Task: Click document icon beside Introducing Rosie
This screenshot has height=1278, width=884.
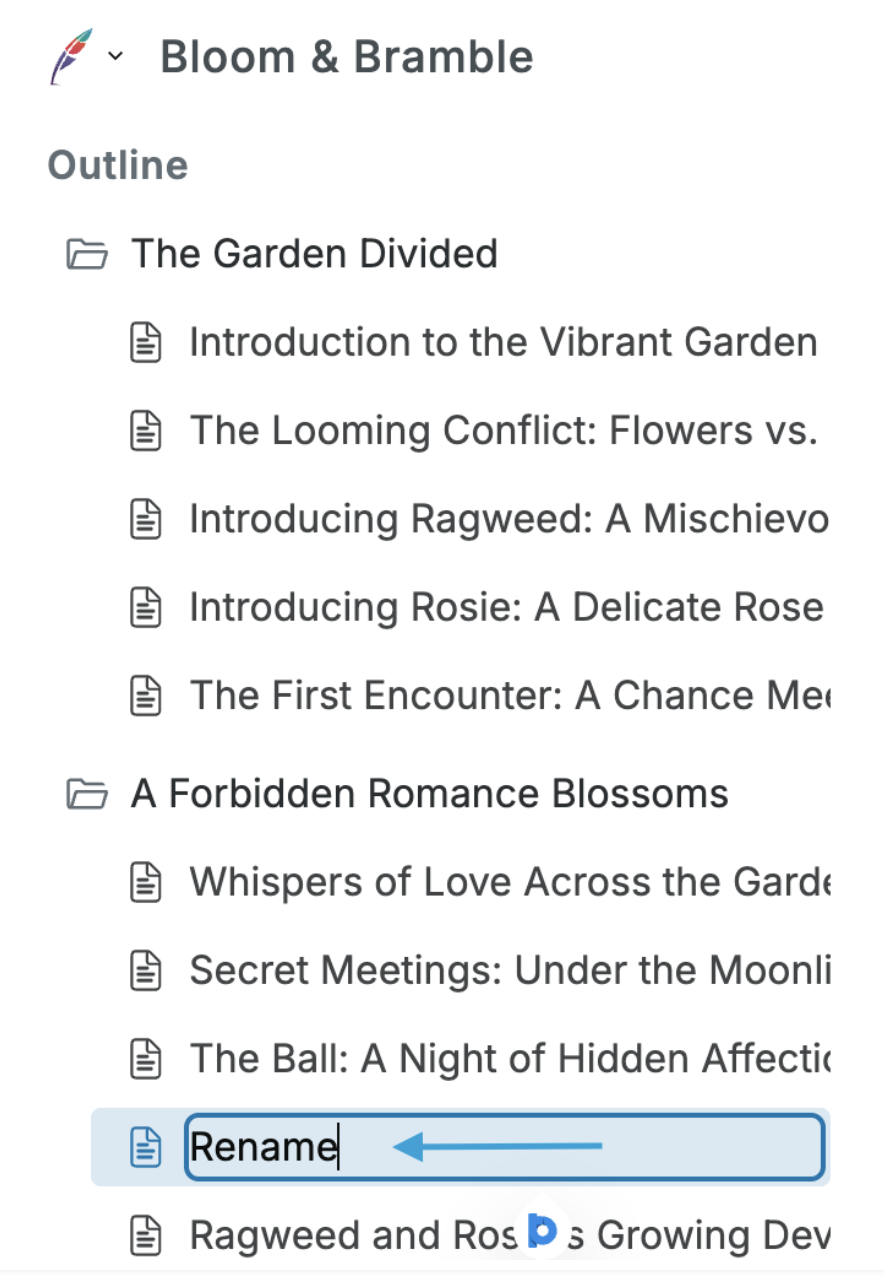Action: (x=146, y=608)
